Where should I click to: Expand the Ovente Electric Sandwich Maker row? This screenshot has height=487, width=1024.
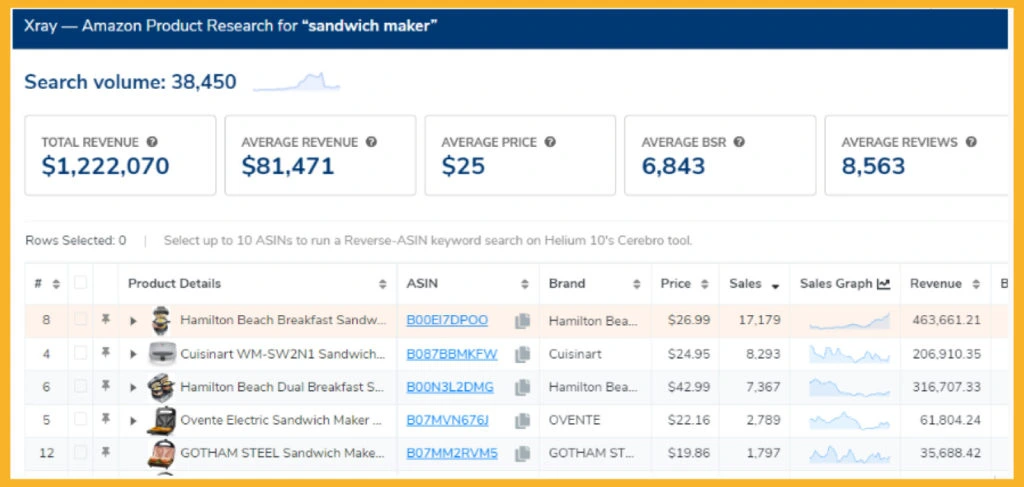click(x=134, y=420)
